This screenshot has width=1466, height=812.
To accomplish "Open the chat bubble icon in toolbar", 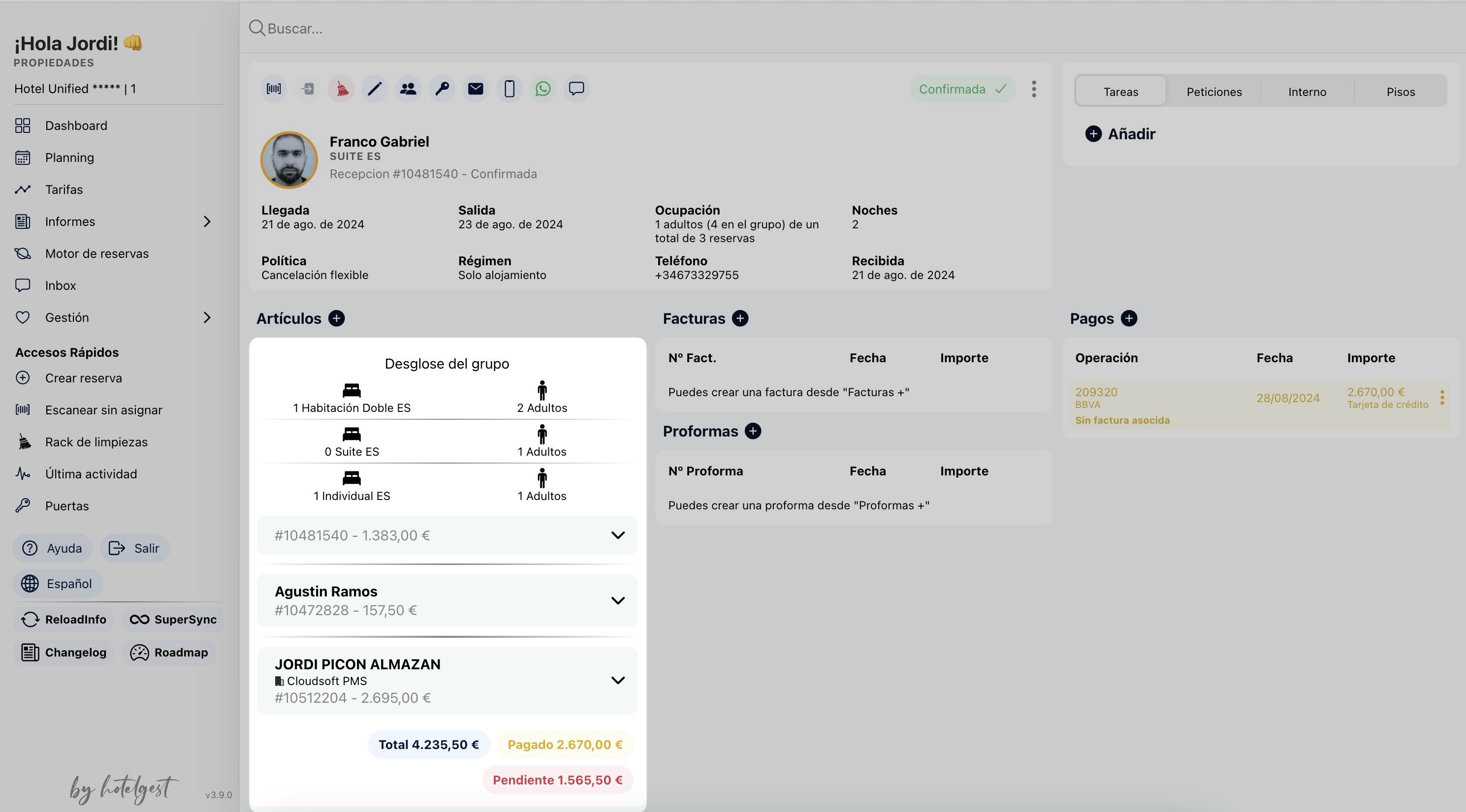I will [576, 89].
